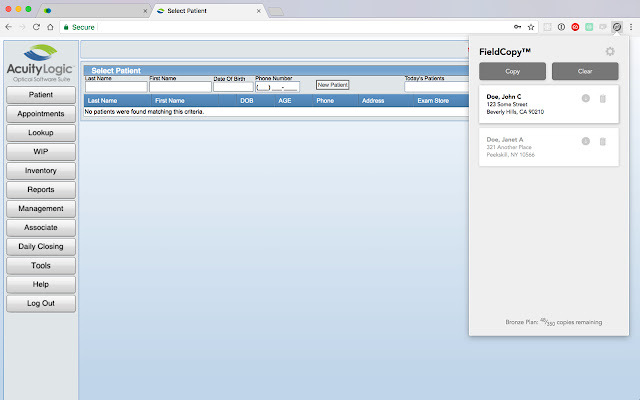Click the Log Out button

(41, 304)
